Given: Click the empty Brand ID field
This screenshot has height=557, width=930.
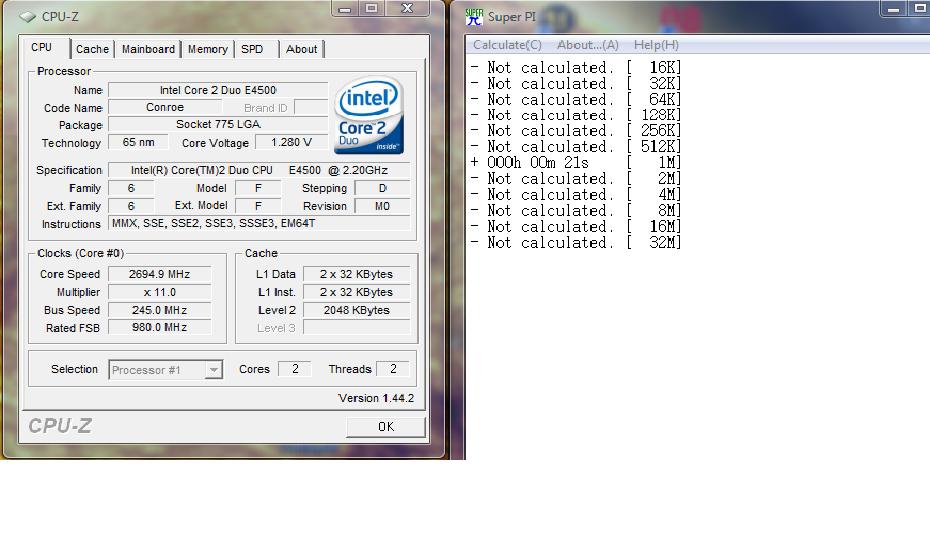Looking at the screenshot, I should click(x=311, y=107).
